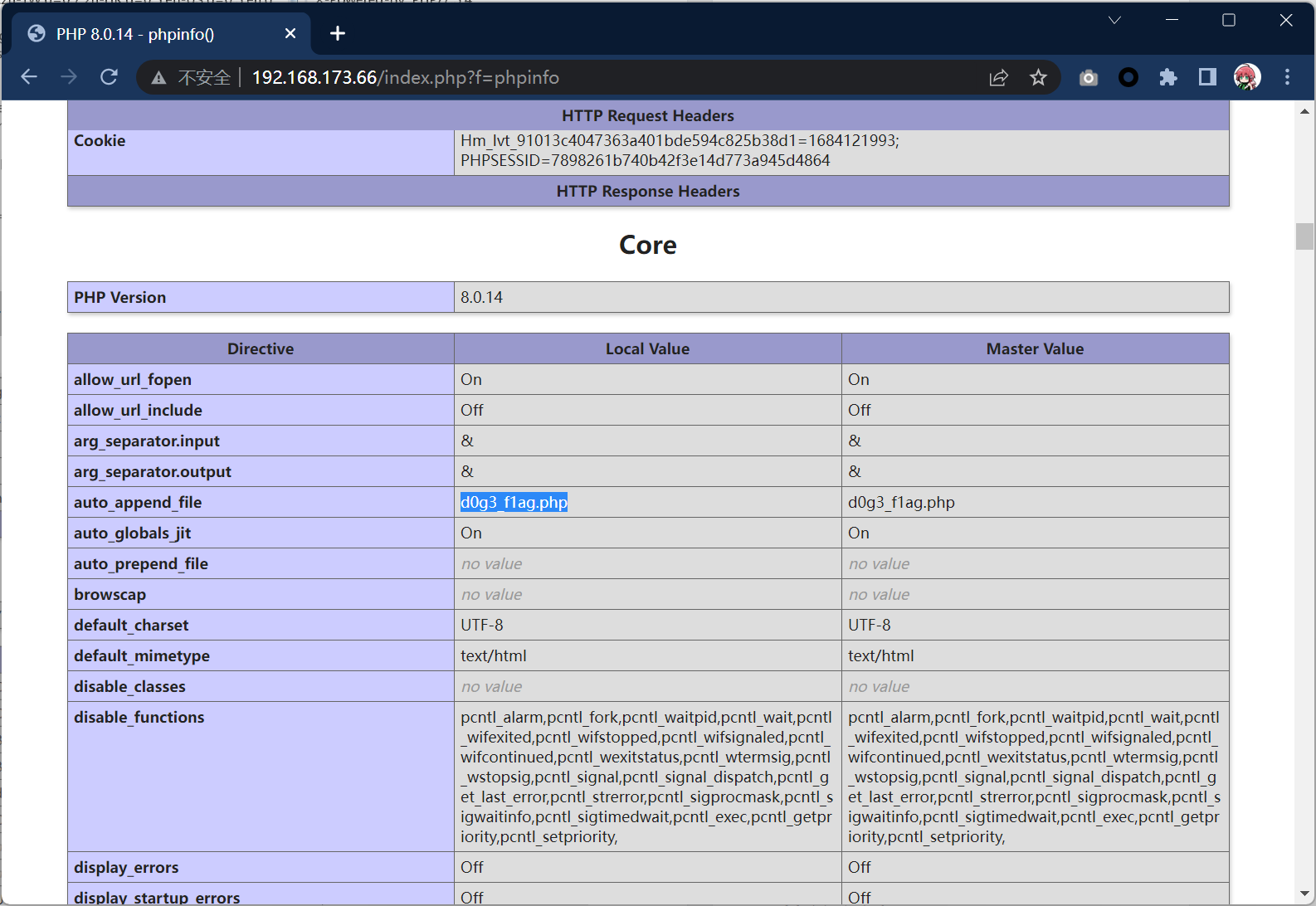
Task: Open a new tab with plus button
Action: (338, 33)
